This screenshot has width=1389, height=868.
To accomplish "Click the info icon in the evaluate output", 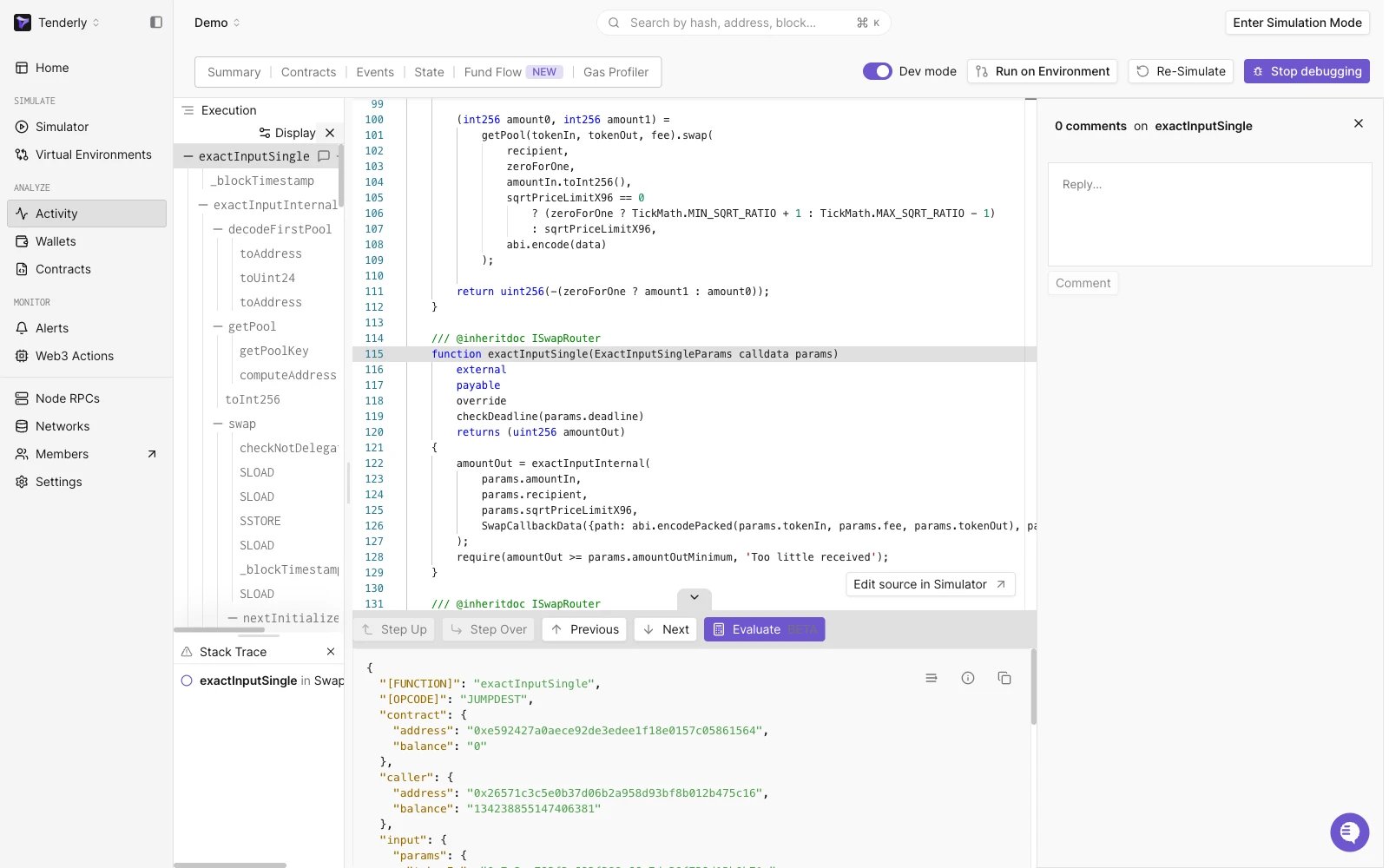I will 968,678.
